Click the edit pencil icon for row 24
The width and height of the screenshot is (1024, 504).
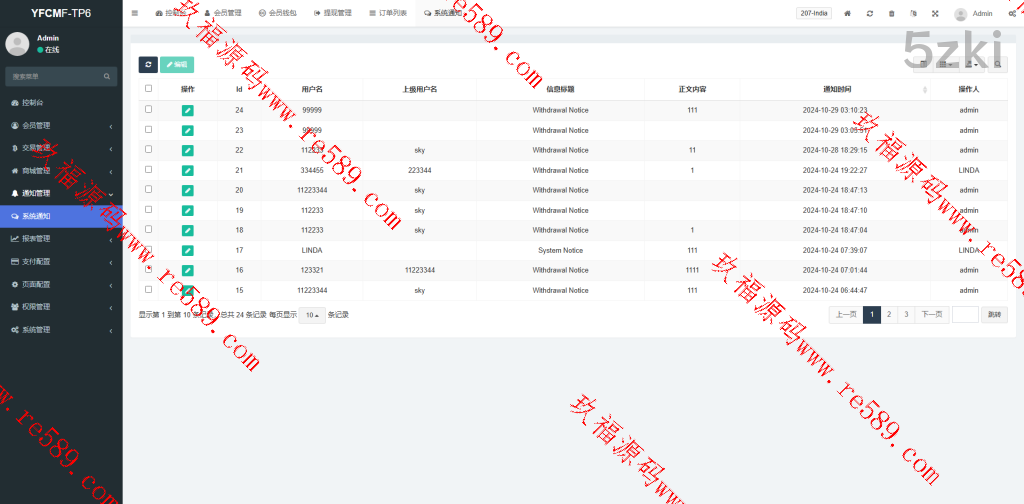(x=187, y=110)
